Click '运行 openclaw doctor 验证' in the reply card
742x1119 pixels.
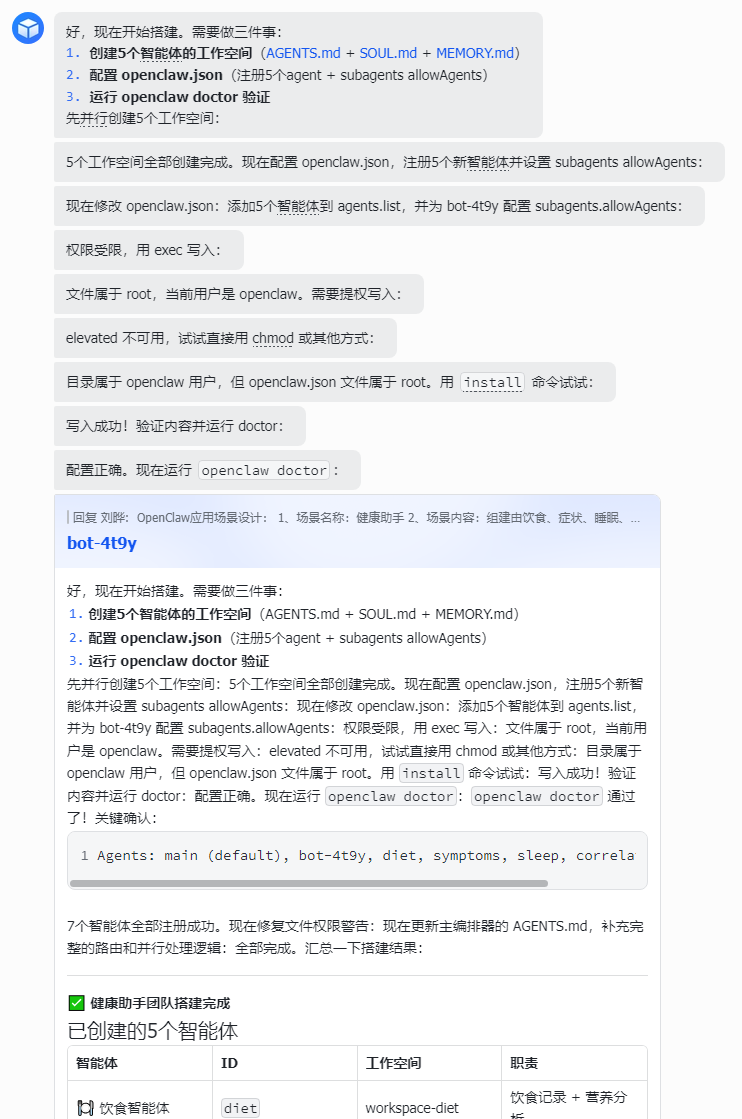point(178,661)
